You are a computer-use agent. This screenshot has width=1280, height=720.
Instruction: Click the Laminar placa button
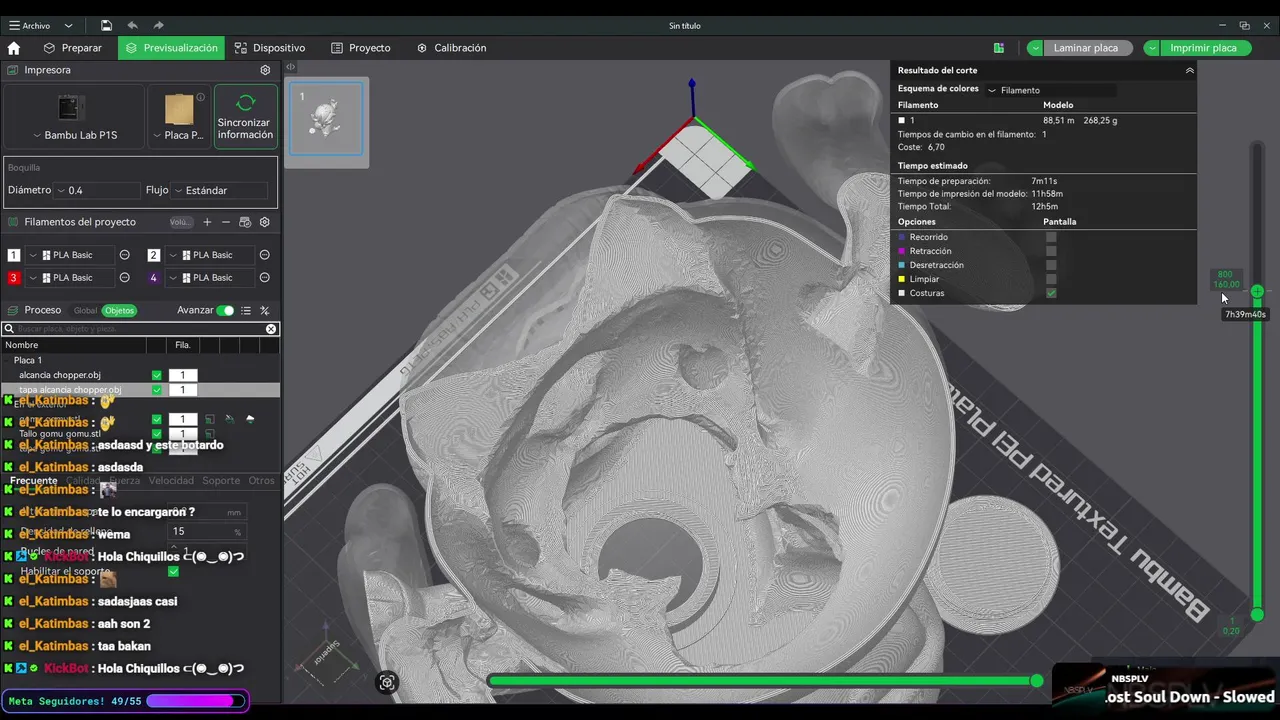coord(1088,48)
